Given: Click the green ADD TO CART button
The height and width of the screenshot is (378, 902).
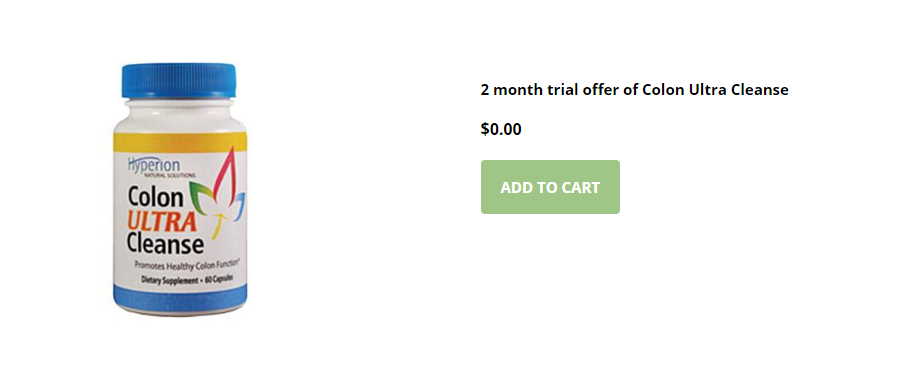Looking at the screenshot, I should click(550, 187).
